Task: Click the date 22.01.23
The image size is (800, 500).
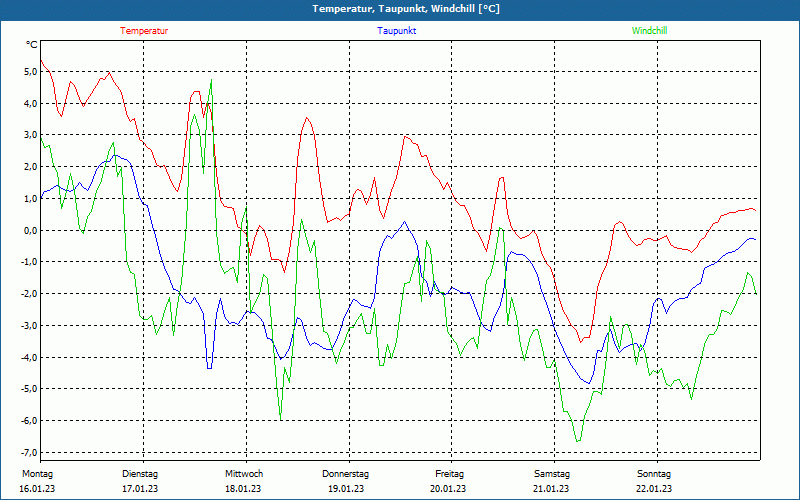Action: coord(654,489)
